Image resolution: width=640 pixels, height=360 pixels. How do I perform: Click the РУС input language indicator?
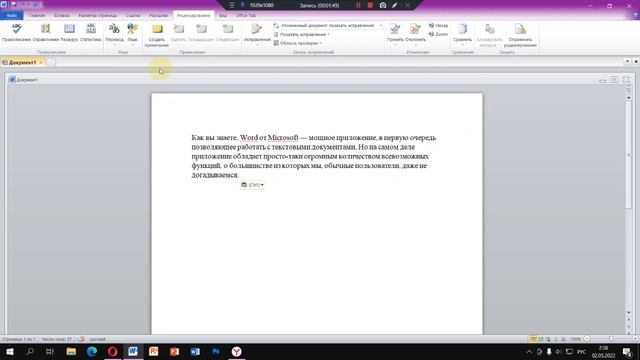(x=582, y=351)
